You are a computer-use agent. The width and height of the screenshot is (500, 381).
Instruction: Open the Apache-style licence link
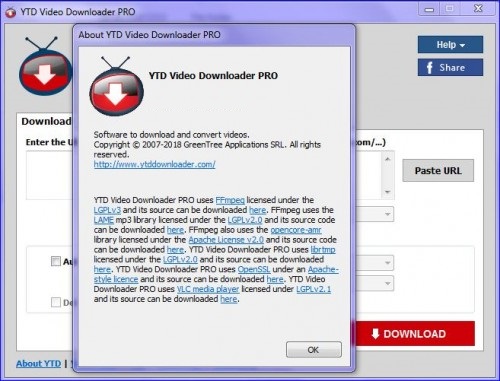[116, 279]
